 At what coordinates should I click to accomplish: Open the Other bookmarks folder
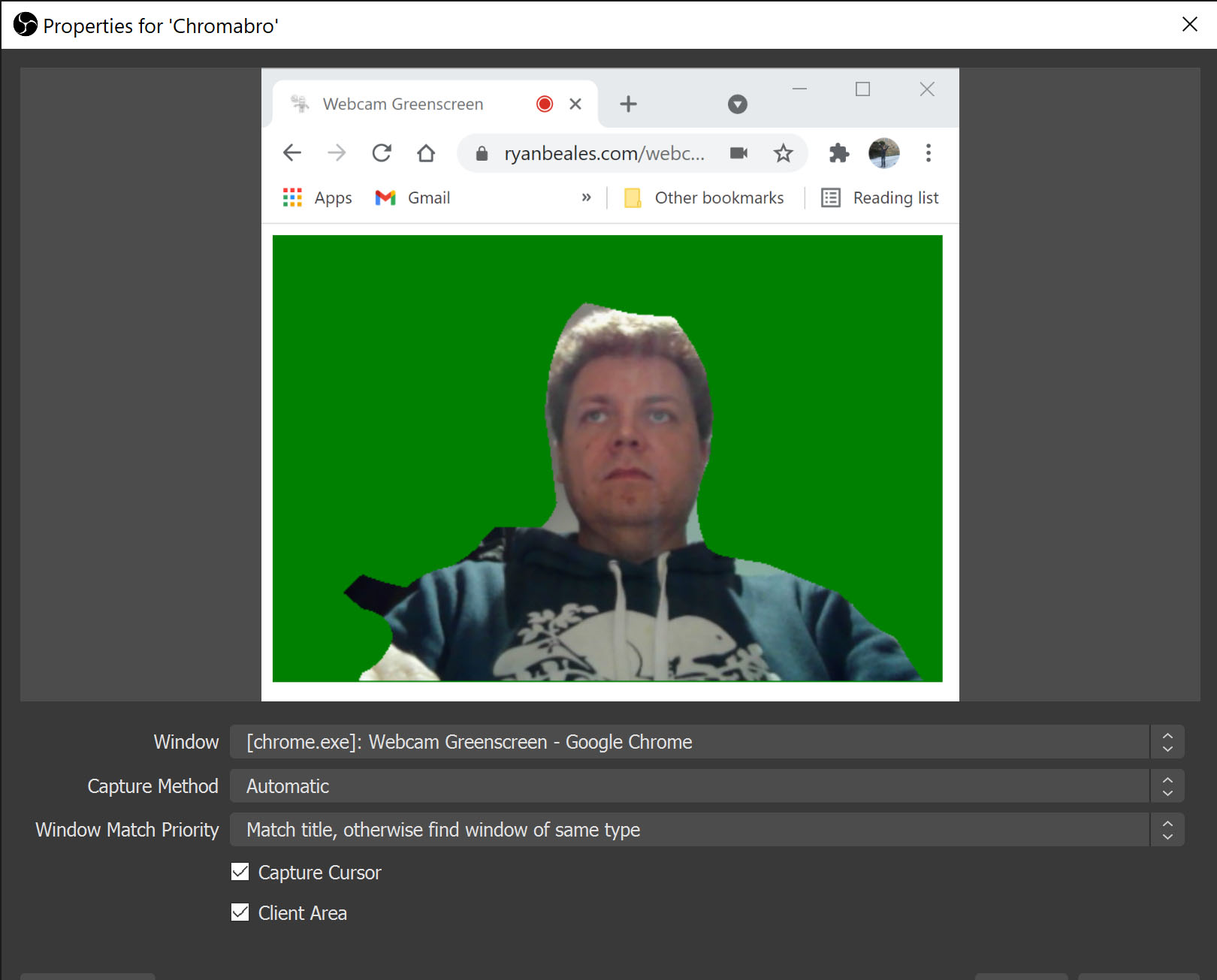705,198
